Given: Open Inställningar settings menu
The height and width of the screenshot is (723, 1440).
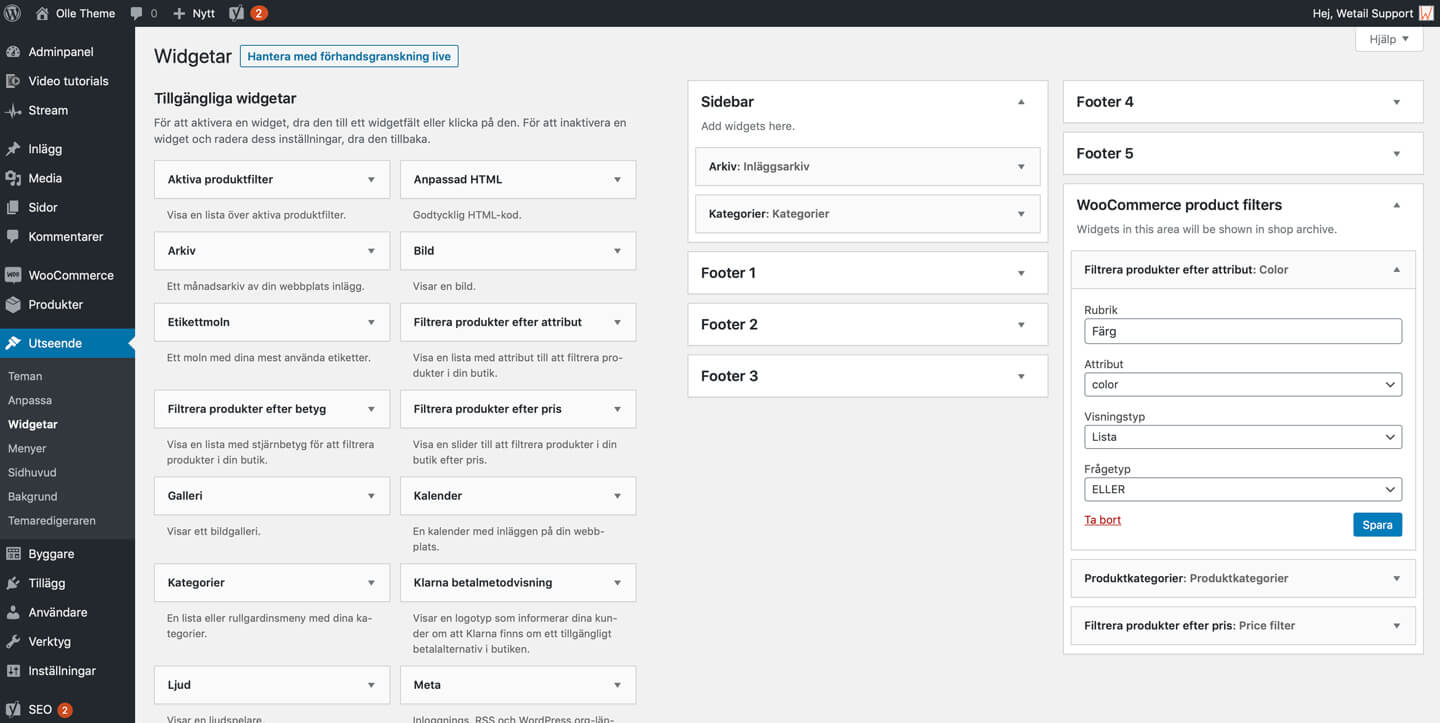Looking at the screenshot, I should (62, 671).
